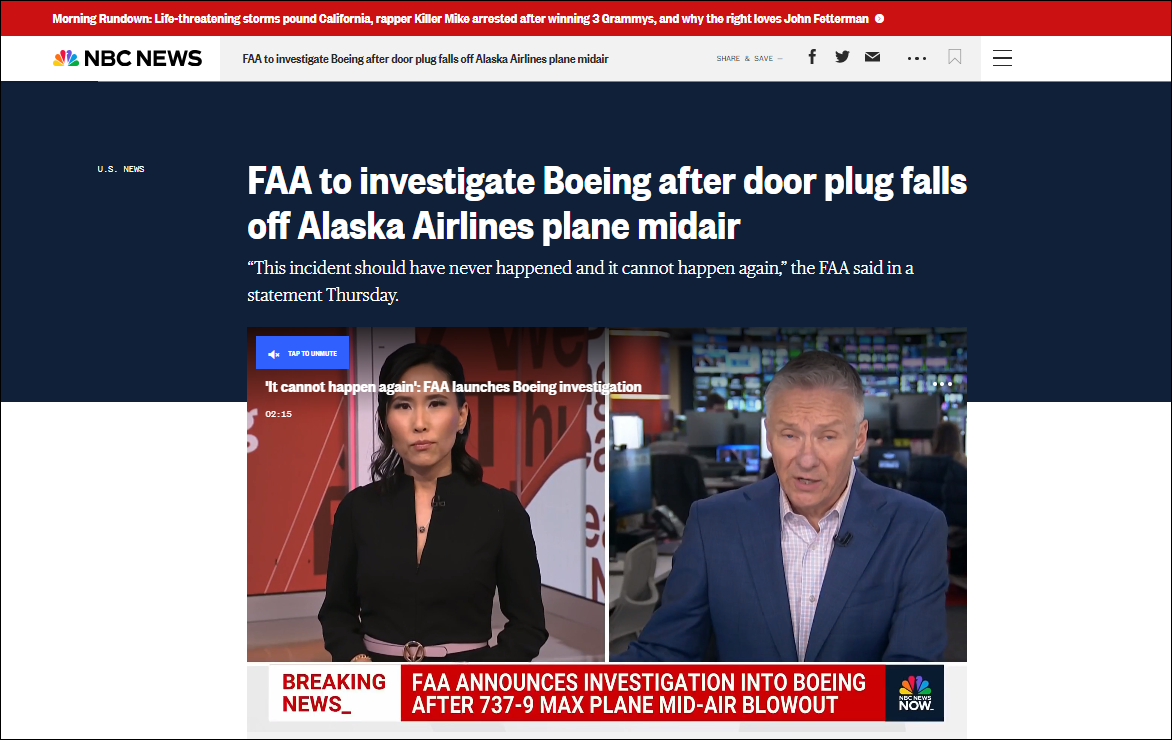Image resolution: width=1172 pixels, height=740 pixels.
Task: Open the U.S. News section label
Action: tap(121, 169)
